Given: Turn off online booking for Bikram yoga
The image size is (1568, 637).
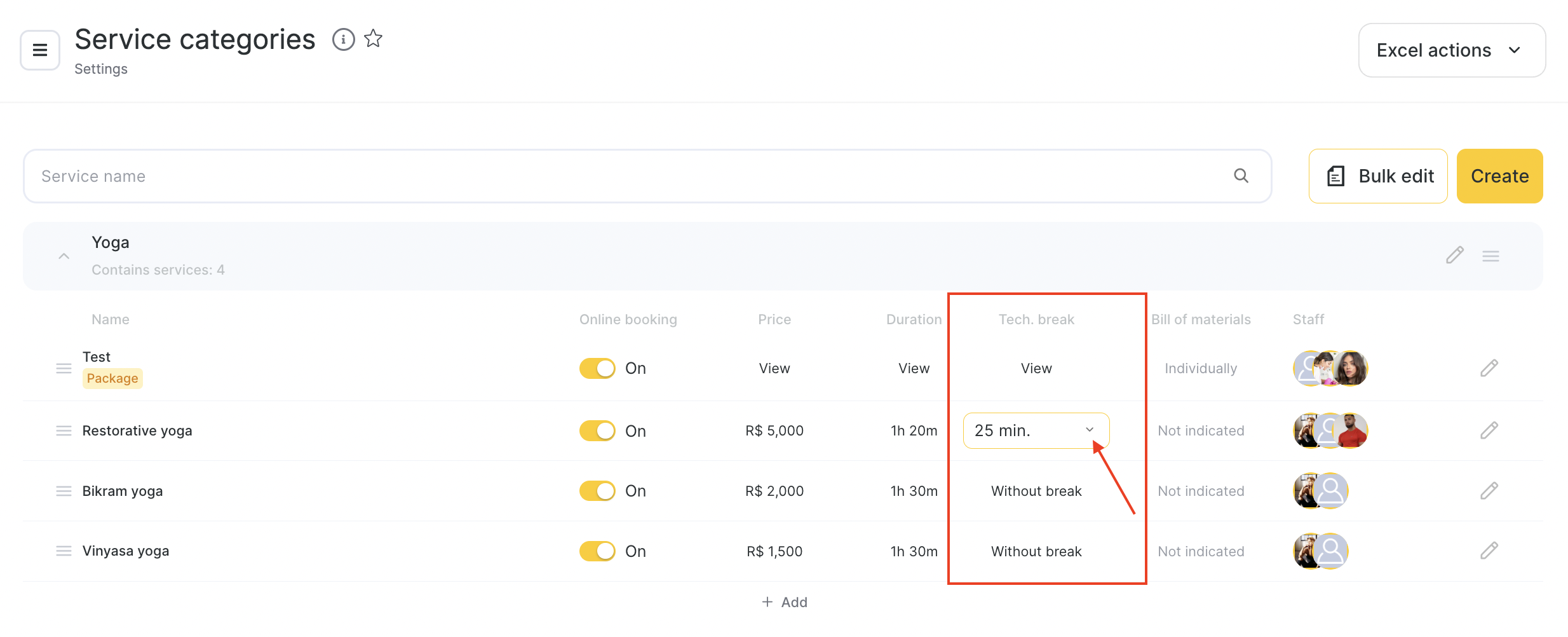Looking at the screenshot, I should pyautogui.click(x=597, y=491).
